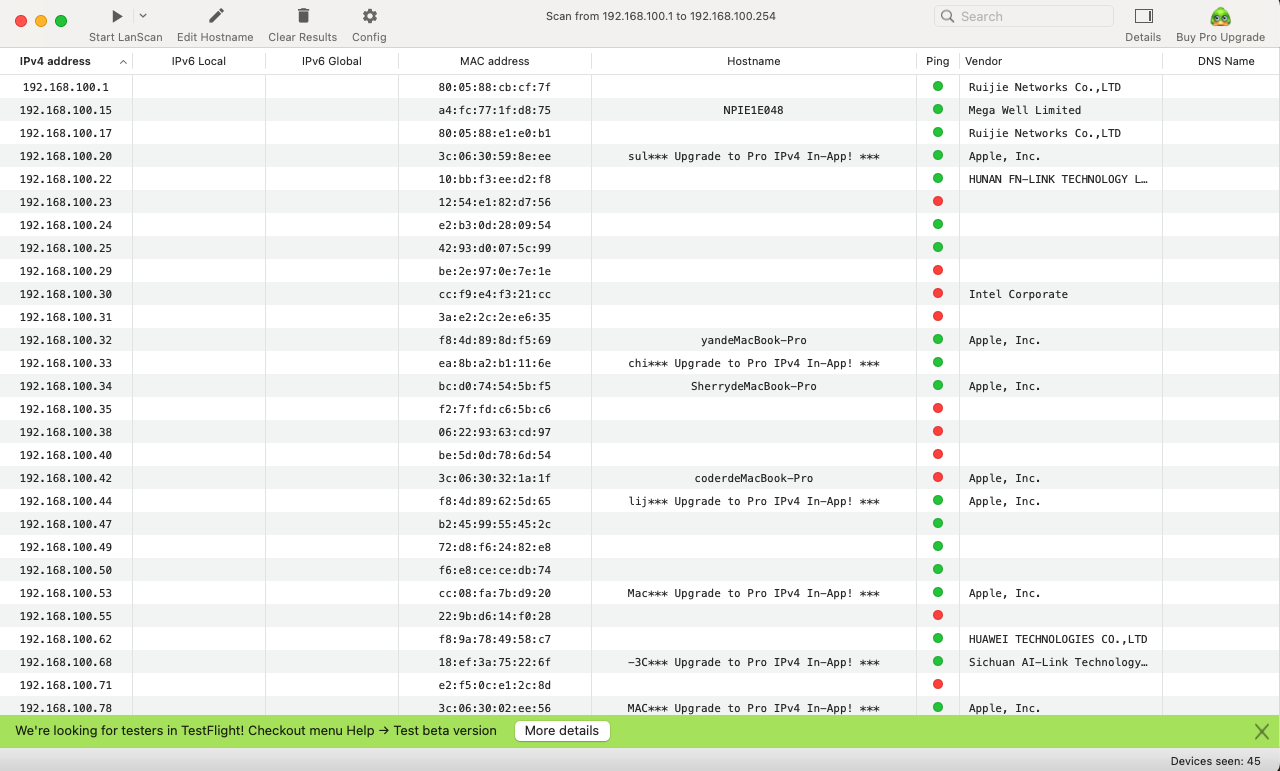Click the Buy Pro Upgrade icon
Screen dimensions: 1280x771
(1220, 16)
